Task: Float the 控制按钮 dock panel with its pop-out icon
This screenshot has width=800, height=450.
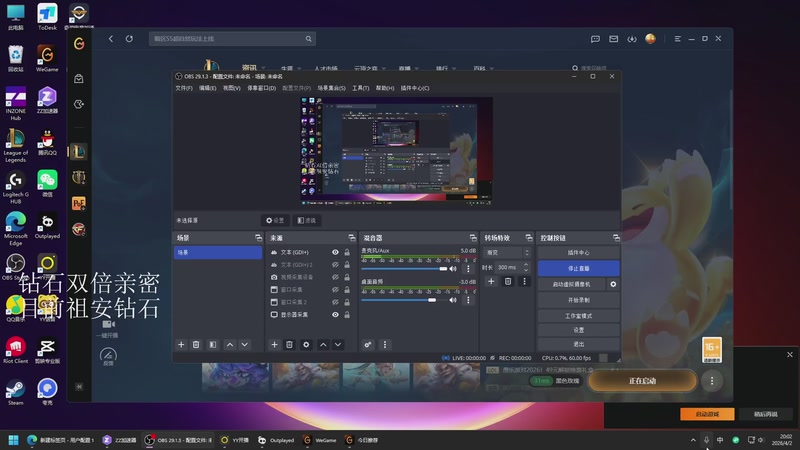Action: pyautogui.click(x=616, y=238)
